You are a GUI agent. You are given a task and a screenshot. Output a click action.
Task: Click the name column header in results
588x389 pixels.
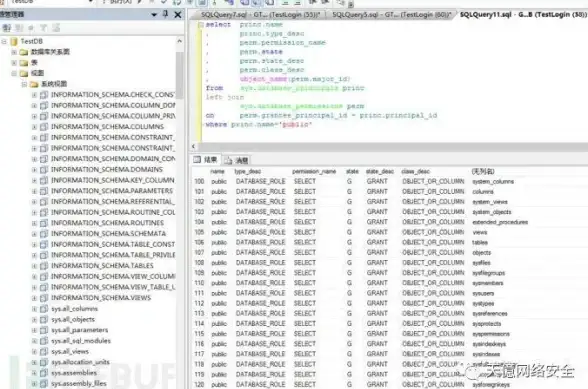tap(217, 171)
